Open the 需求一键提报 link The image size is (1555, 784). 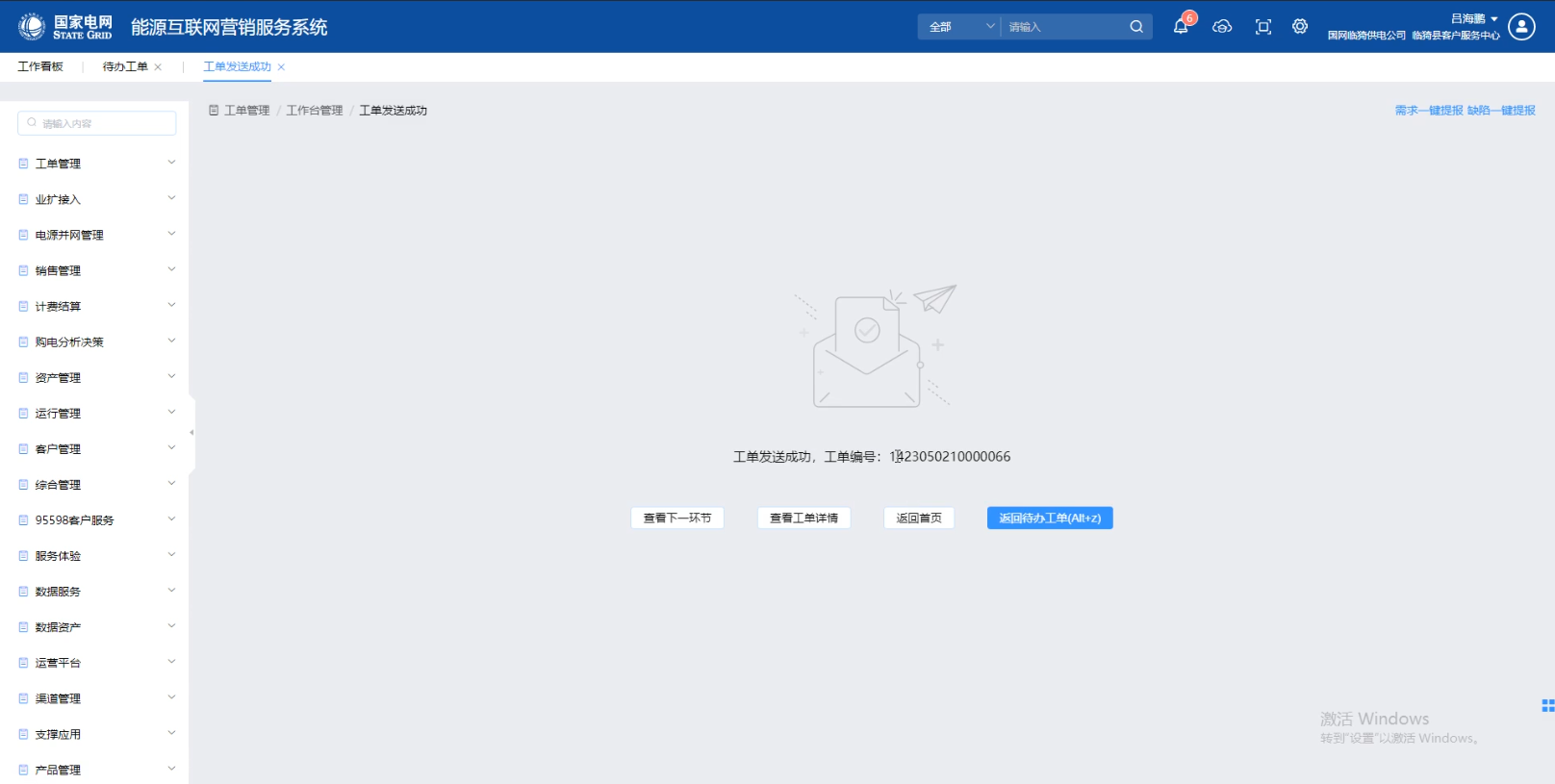(x=1428, y=111)
